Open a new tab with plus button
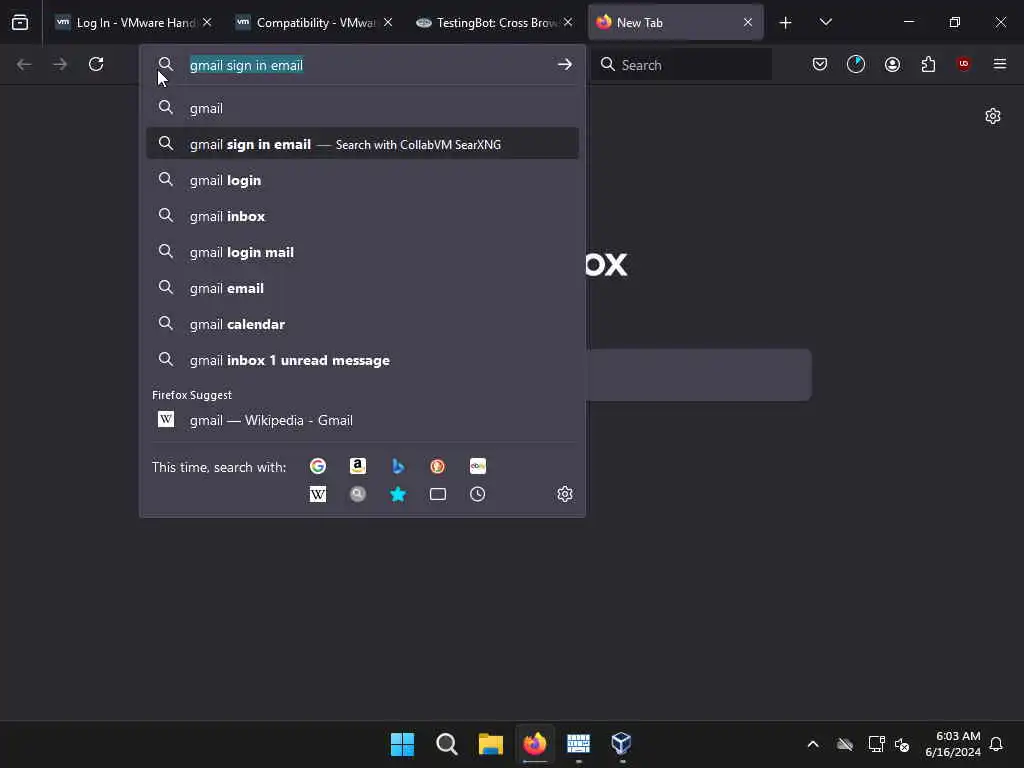Viewport: 1024px width, 768px height. pyautogui.click(x=786, y=23)
